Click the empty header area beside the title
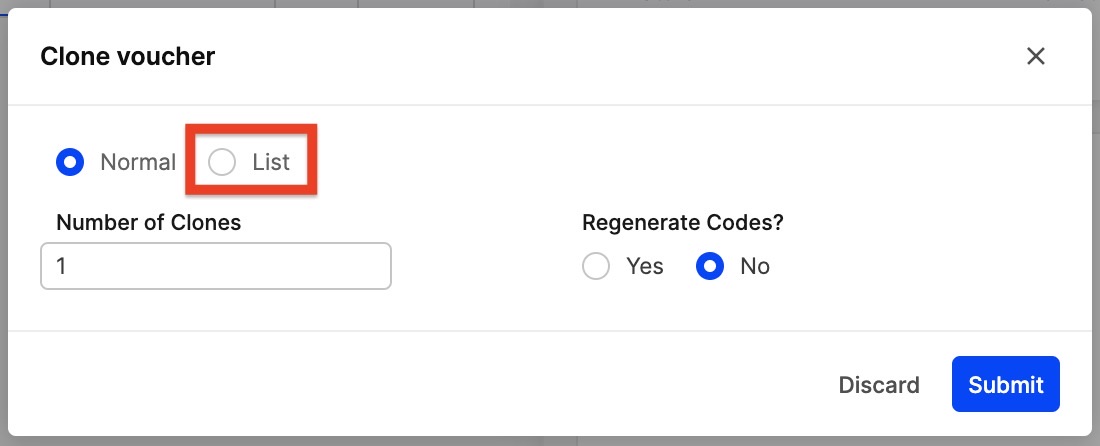The image size is (1100, 446). pos(600,56)
